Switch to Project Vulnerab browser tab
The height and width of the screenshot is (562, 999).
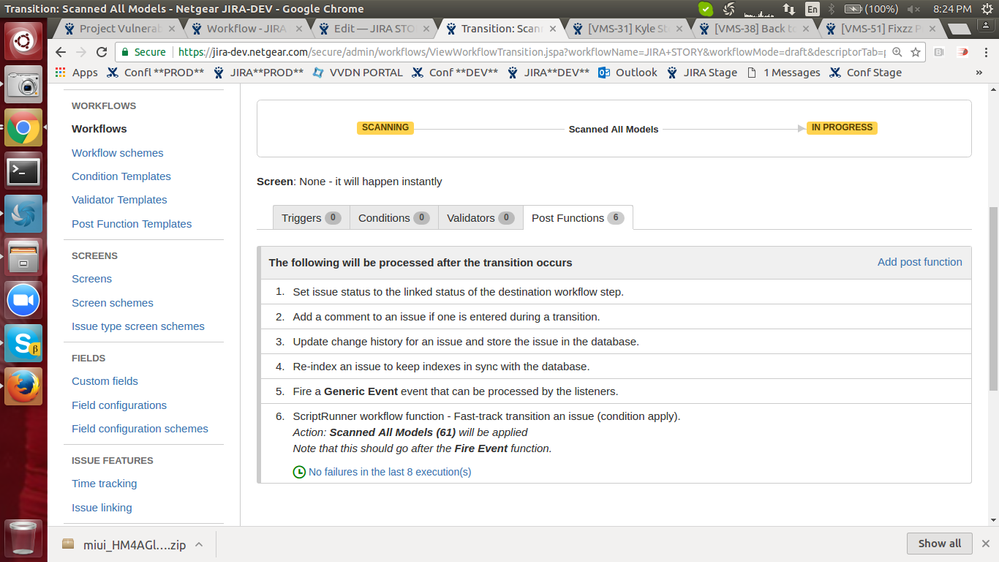pos(119,29)
